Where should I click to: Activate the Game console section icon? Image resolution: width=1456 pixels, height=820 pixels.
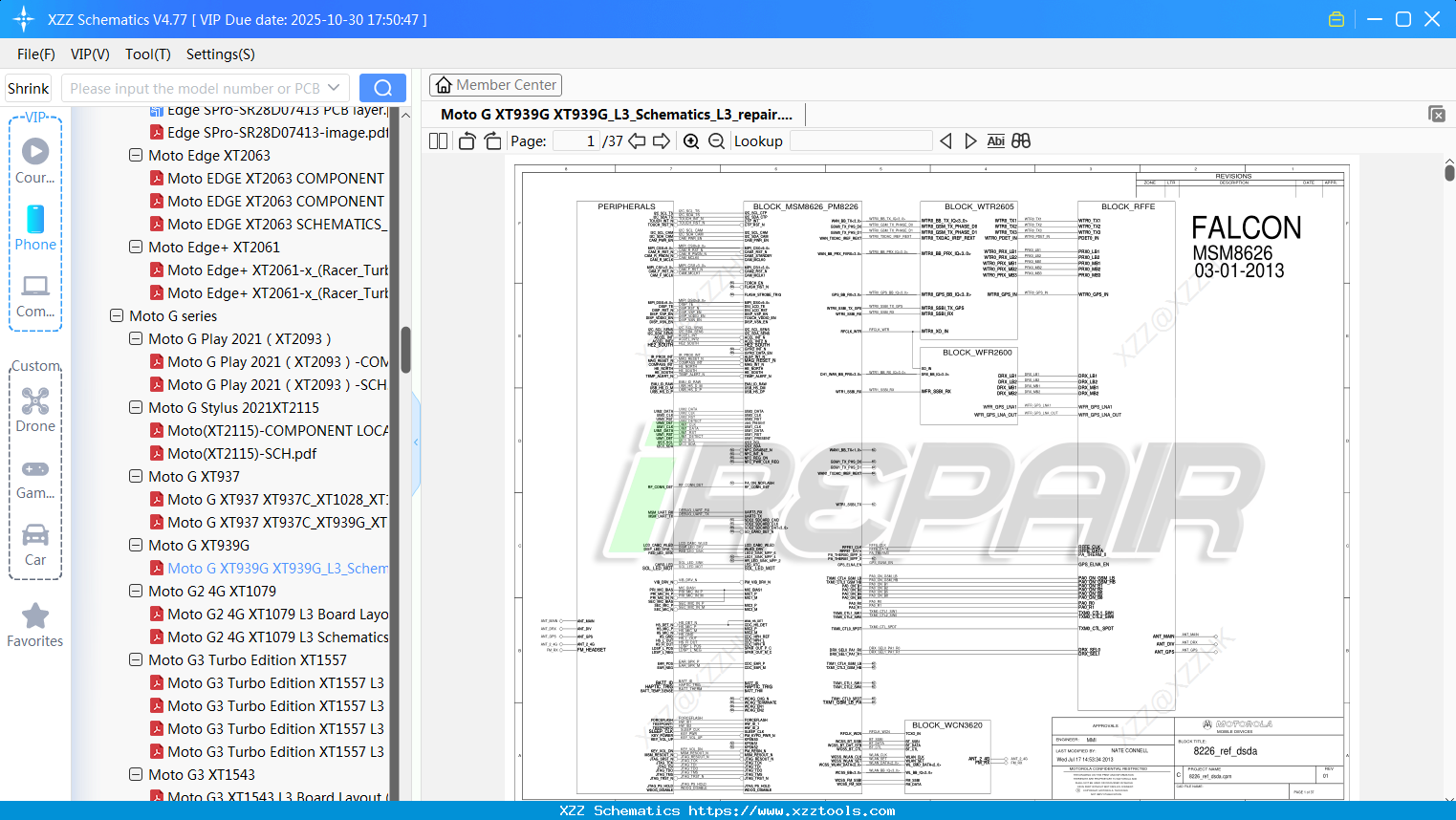(35, 468)
